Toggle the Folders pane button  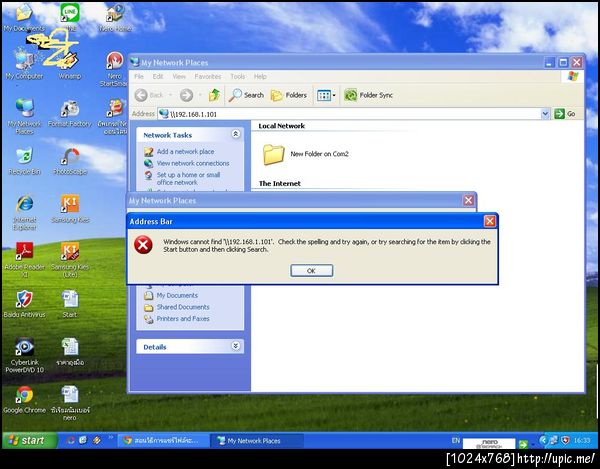[x=289, y=95]
